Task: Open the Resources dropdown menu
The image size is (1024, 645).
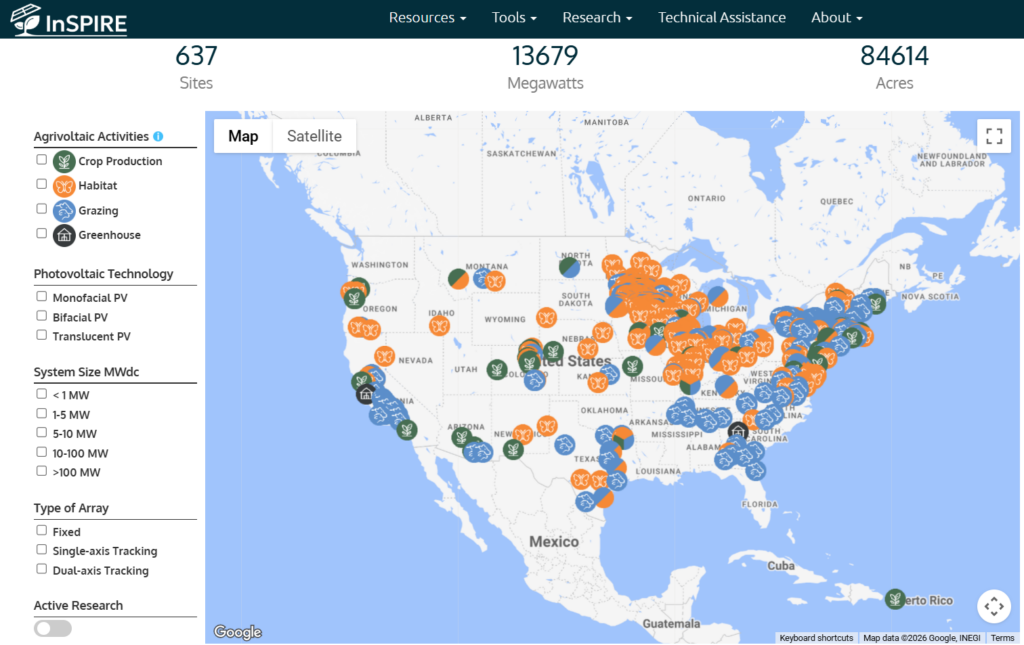Action: [427, 18]
